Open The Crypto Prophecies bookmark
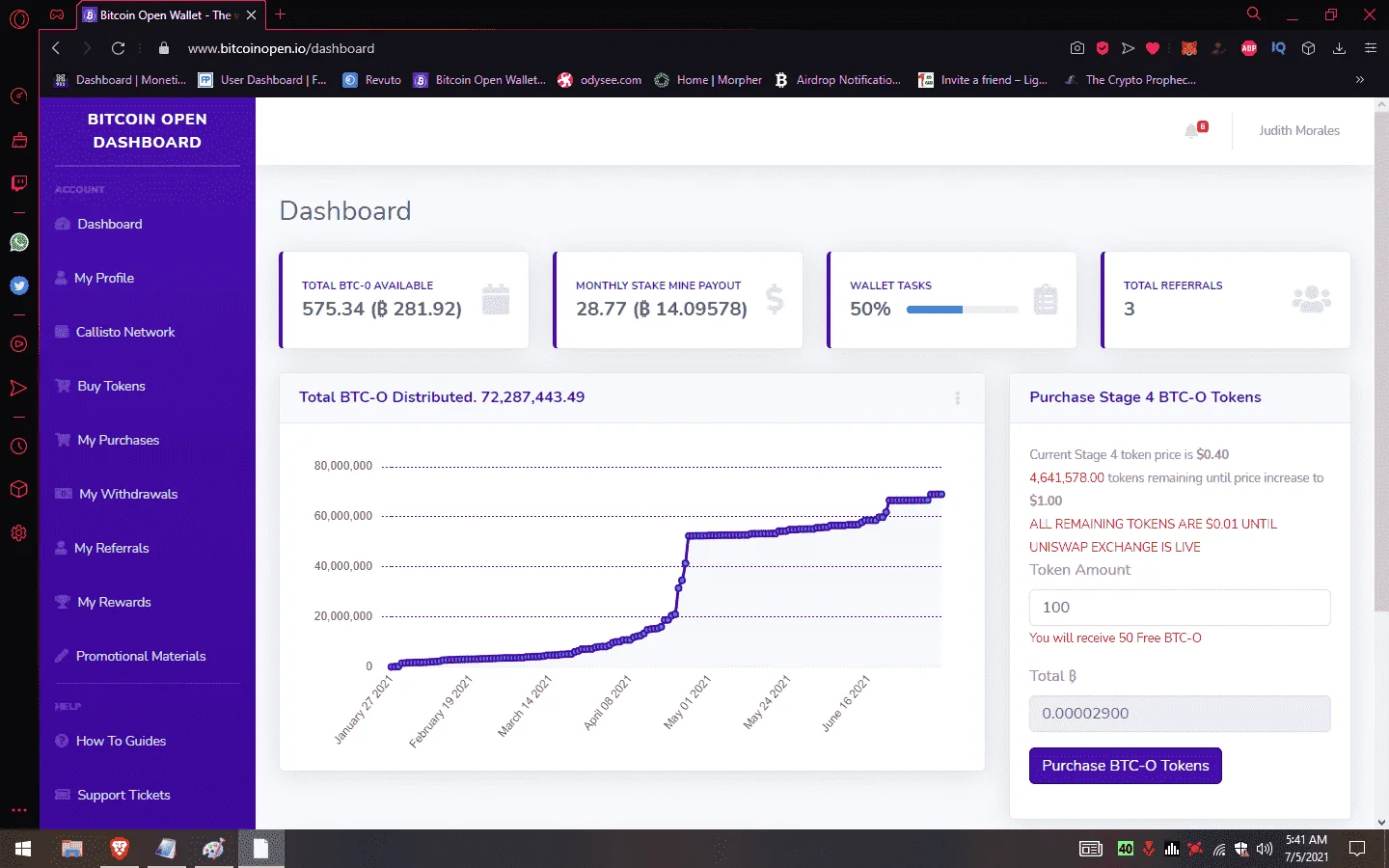1389x868 pixels. 1130,80
